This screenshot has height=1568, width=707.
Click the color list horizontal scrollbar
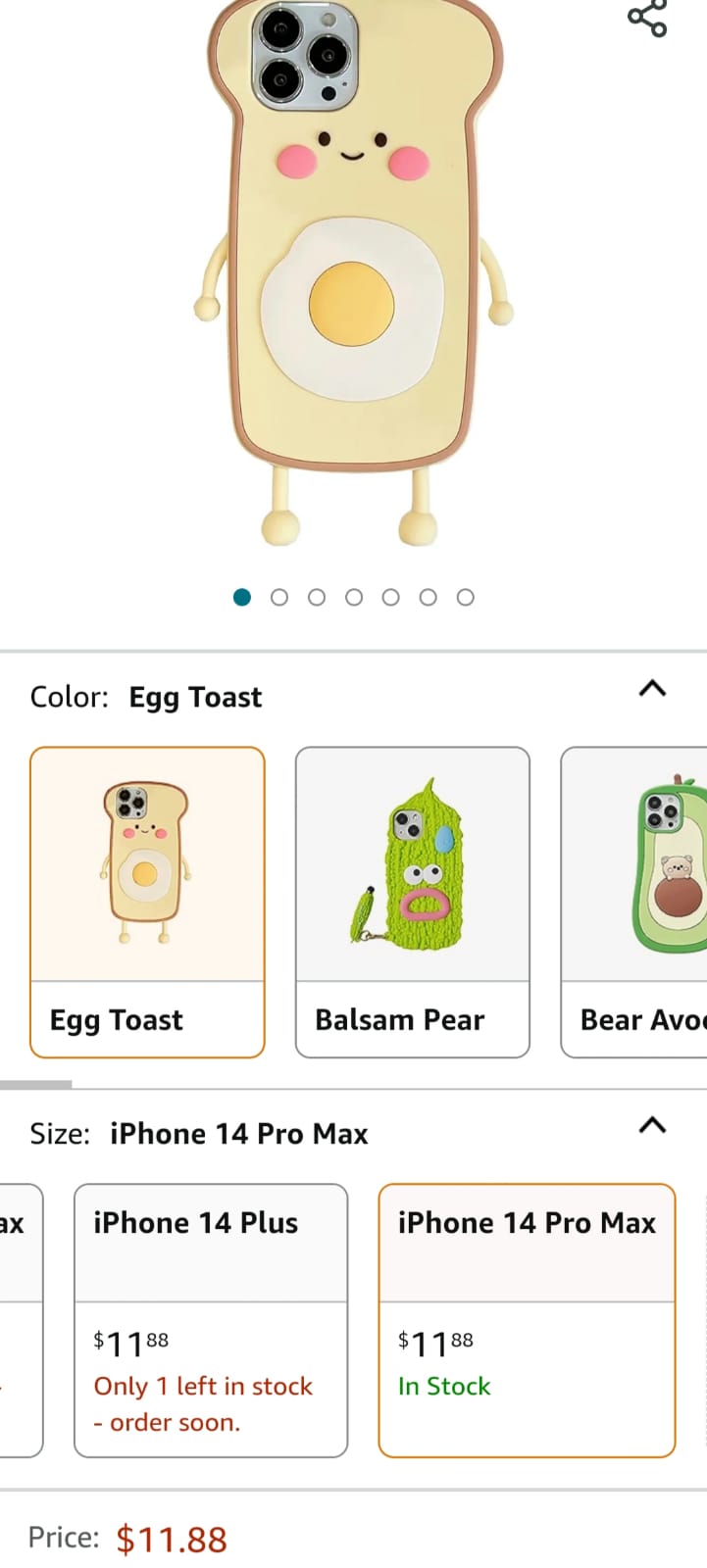pos(36,1085)
